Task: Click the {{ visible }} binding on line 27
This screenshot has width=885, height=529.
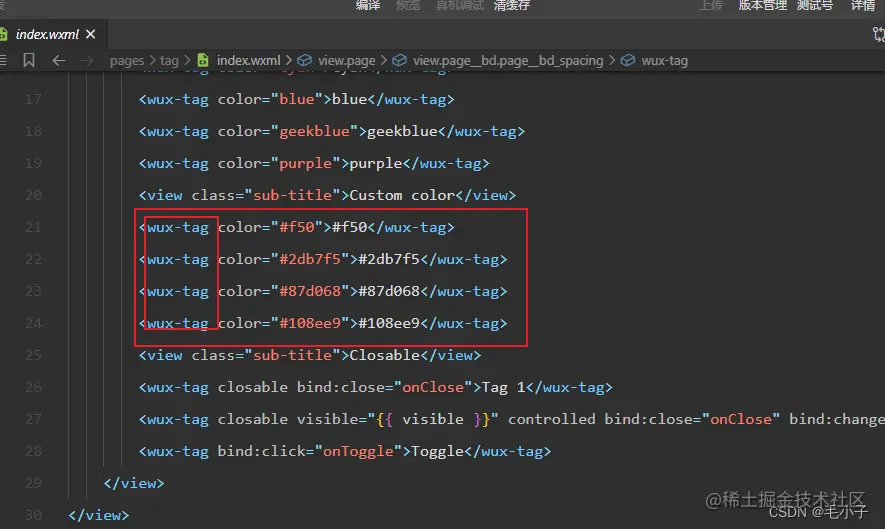Action: pos(433,419)
